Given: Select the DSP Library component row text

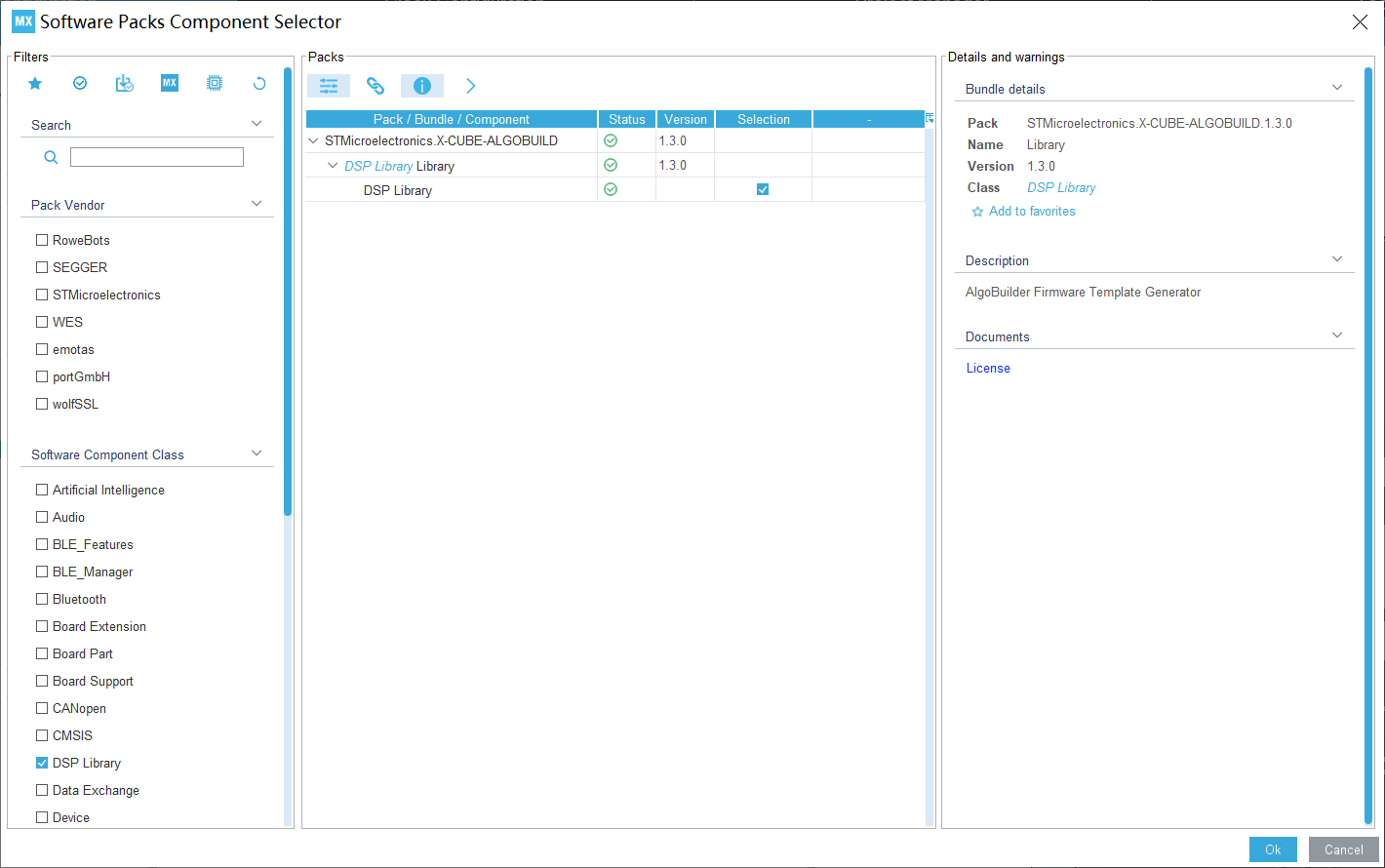Looking at the screenshot, I should click(398, 190).
